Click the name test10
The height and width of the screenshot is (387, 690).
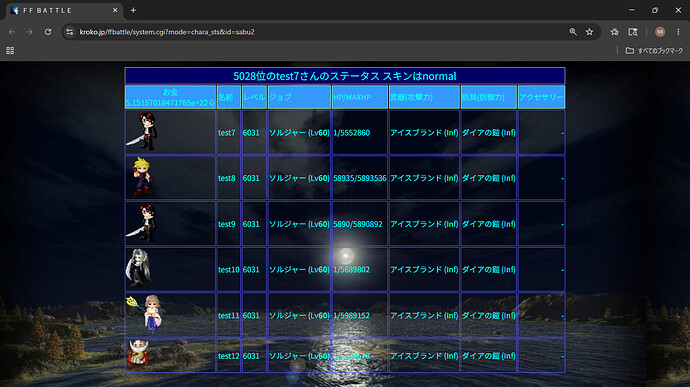coord(229,269)
